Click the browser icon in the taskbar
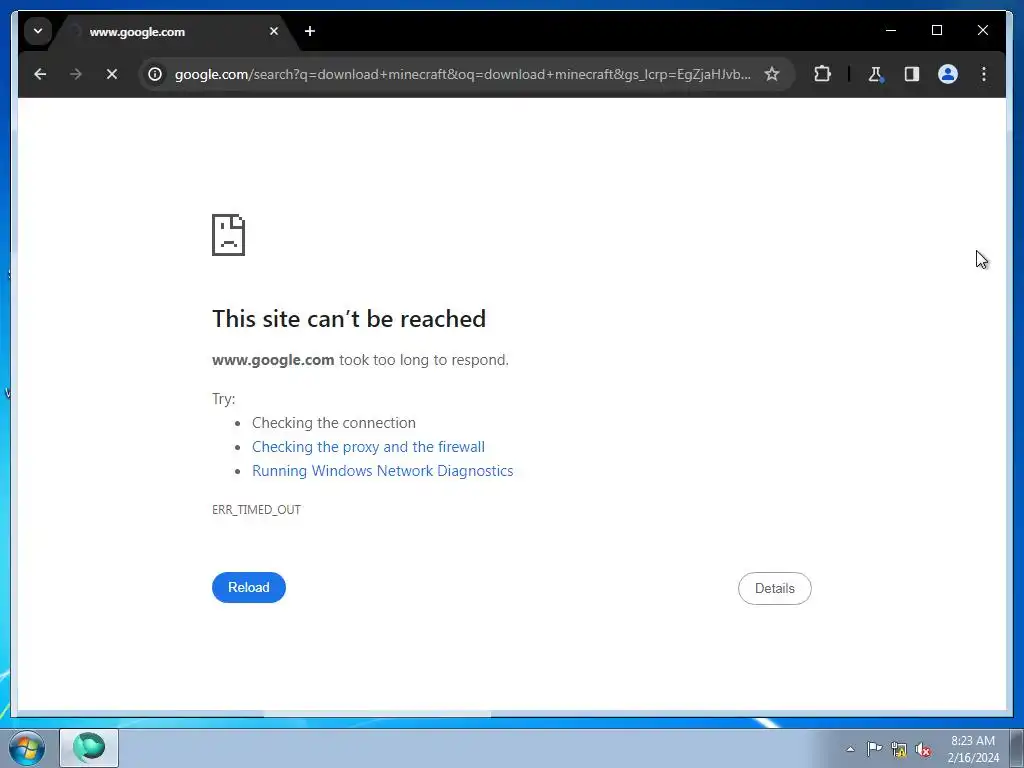Image resolution: width=1024 pixels, height=768 pixels. pyautogui.click(x=89, y=748)
